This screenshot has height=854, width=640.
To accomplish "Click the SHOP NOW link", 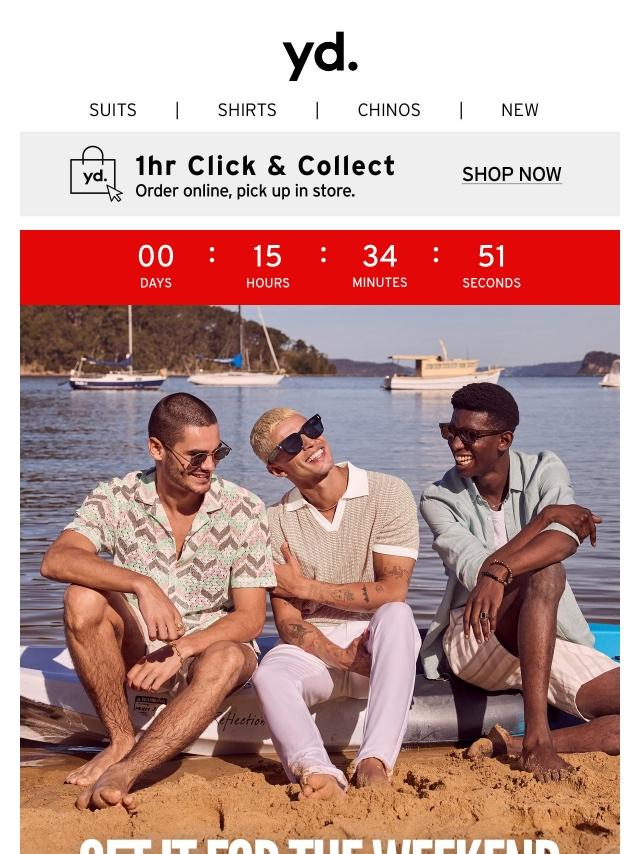I will tap(511, 174).
